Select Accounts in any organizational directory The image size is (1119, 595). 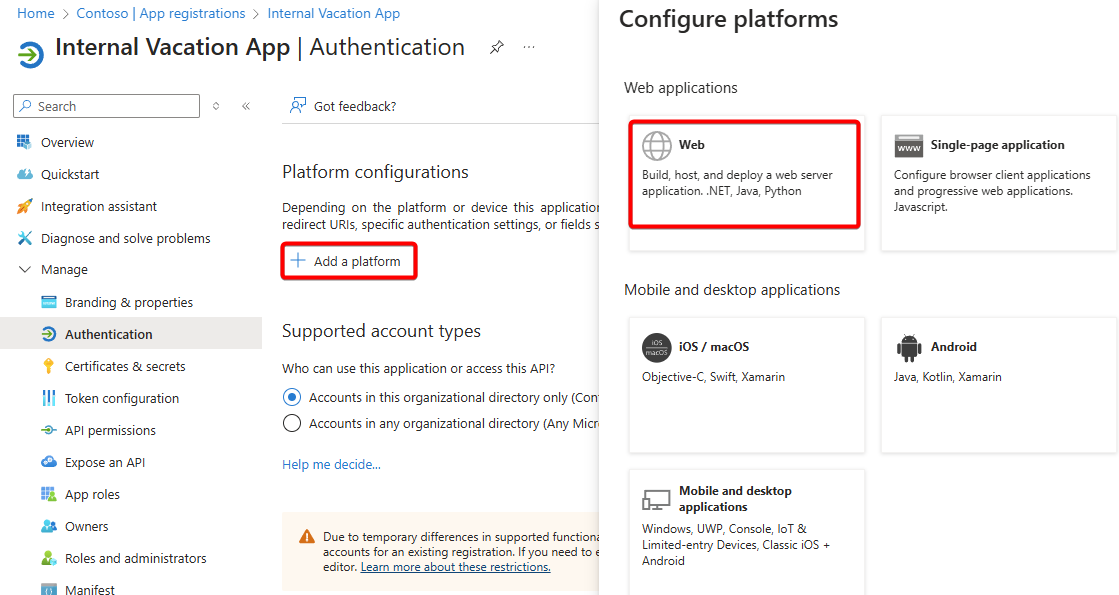tap(292, 423)
